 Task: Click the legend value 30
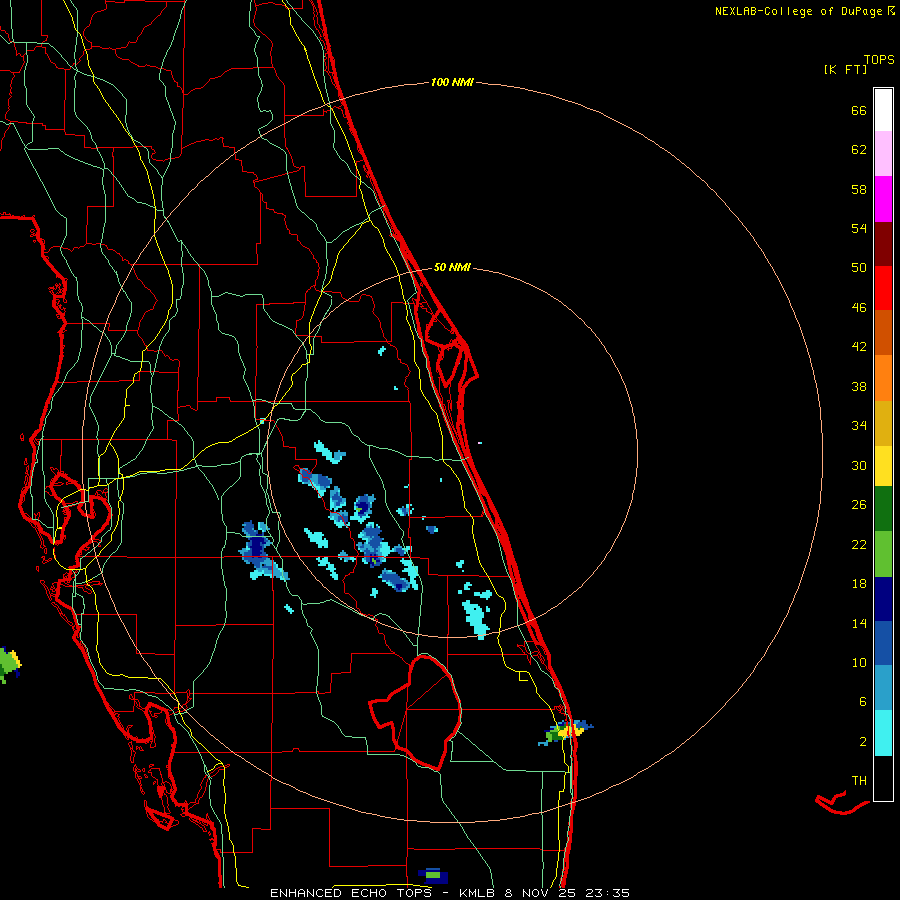(859, 465)
